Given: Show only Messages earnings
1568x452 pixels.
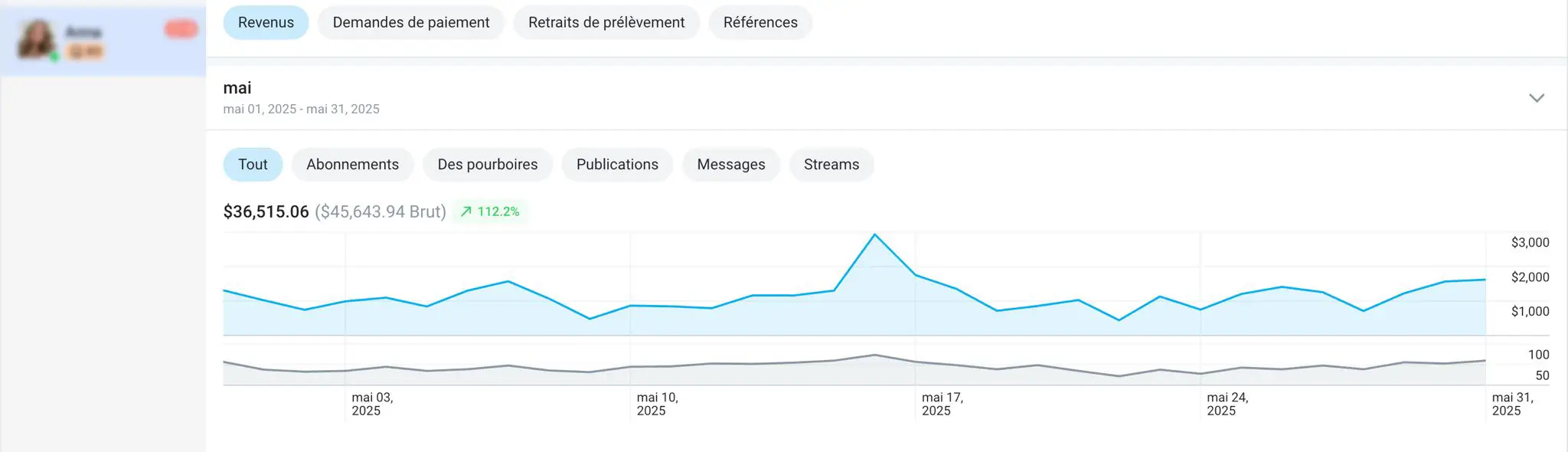Looking at the screenshot, I should point(730,165).
